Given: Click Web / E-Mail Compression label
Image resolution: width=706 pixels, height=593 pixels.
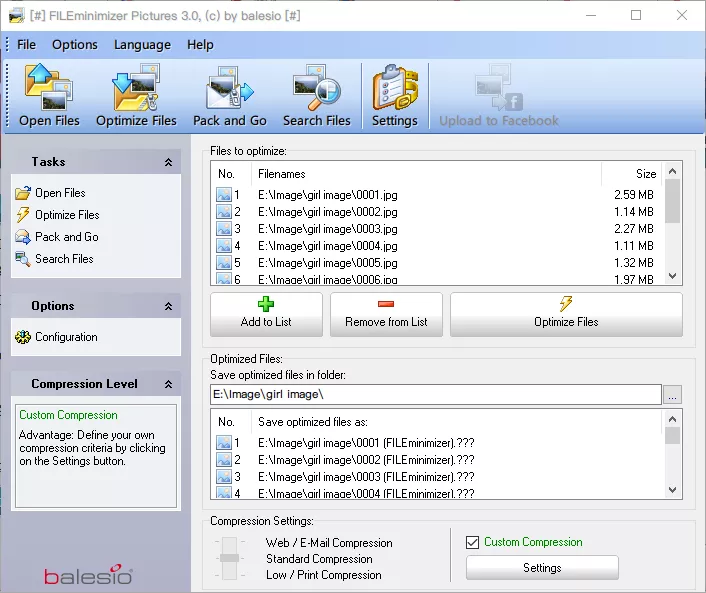Looking at the screenshot, I should [329, 543].
